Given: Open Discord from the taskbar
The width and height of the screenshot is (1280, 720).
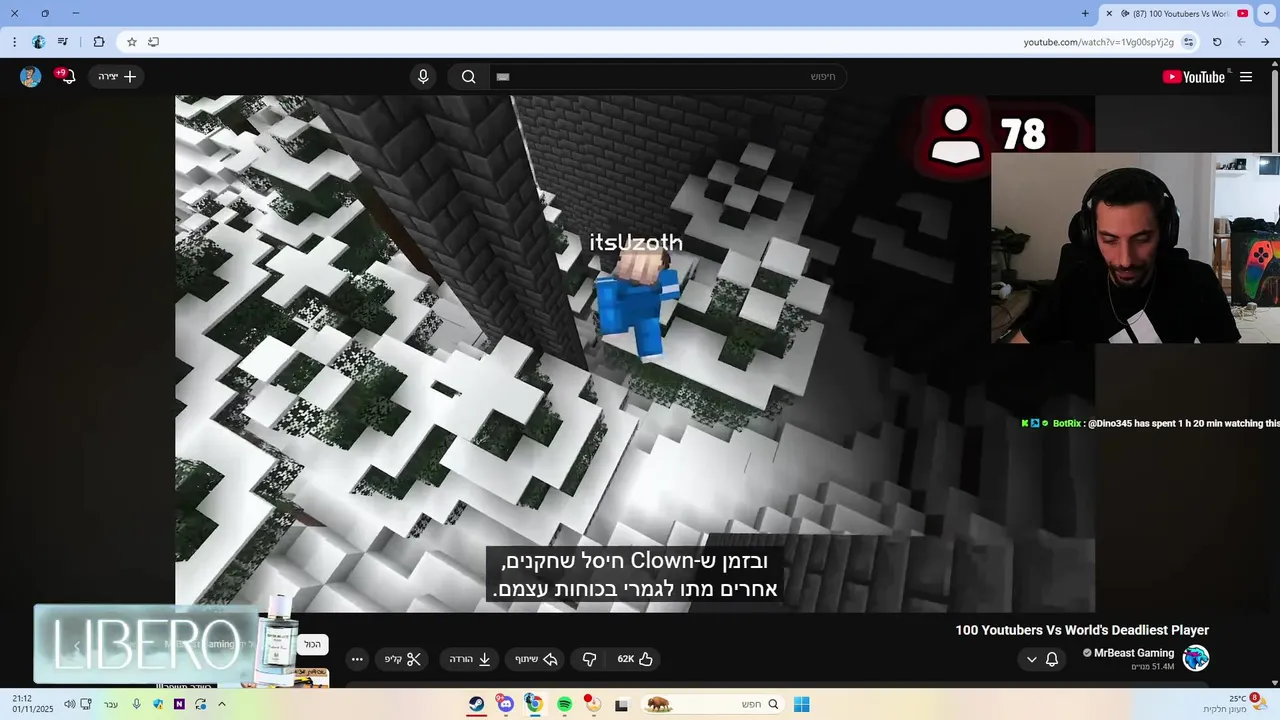Looking at the screenshot, I should [x=506, y=704].
